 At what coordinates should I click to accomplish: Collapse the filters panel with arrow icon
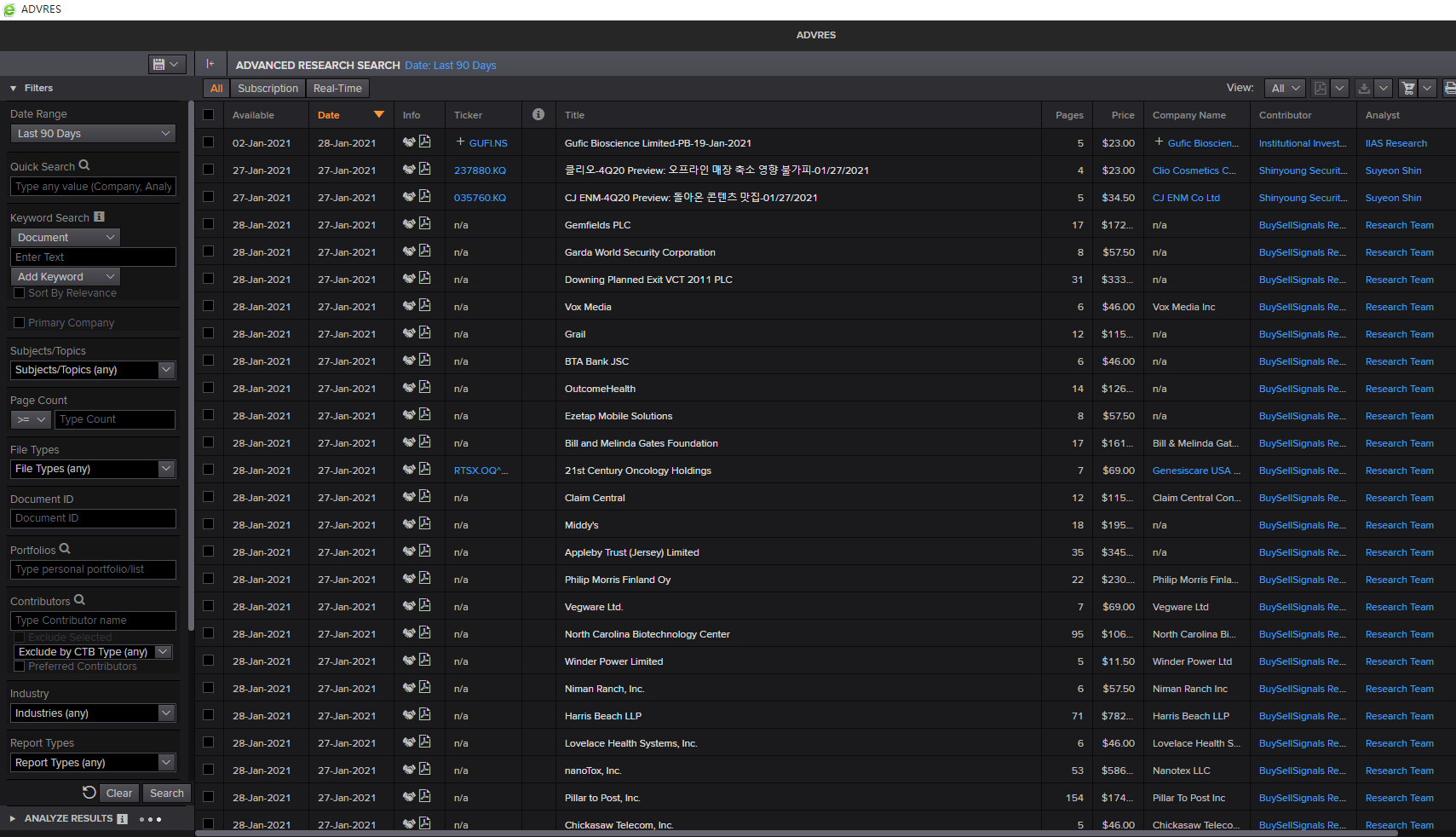210,64
